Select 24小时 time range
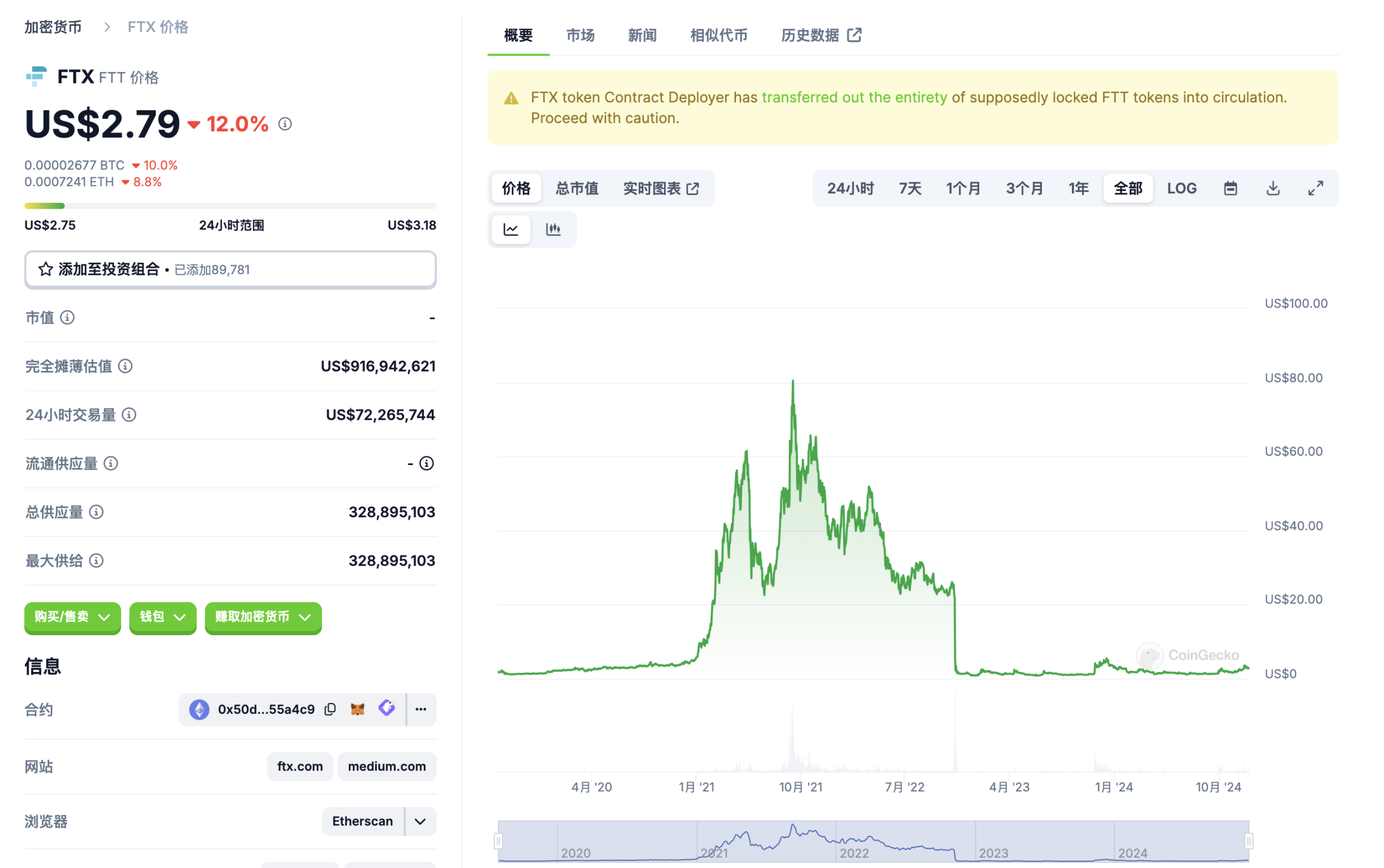Viewport: 1384px width, 868px height. [x=850, y=188]
